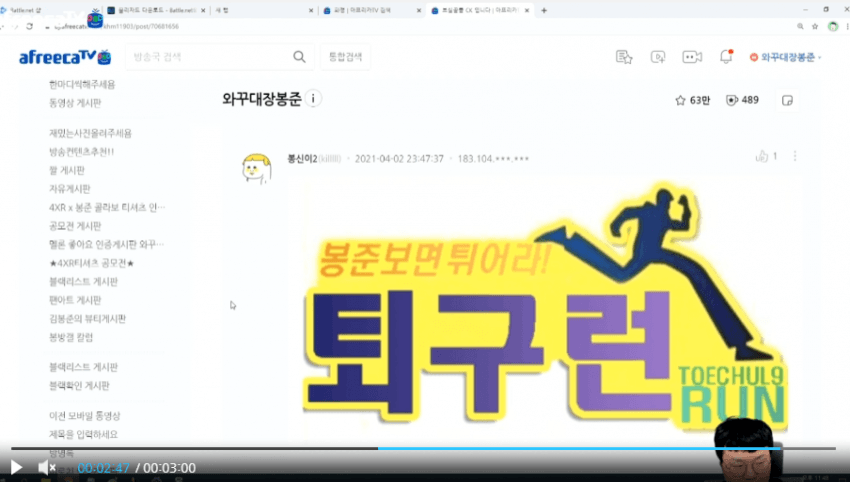This screenshot has height=482, width=850.
Task: Open 재밌는사진올려주세용 board
Action: (x=91, y=133)
